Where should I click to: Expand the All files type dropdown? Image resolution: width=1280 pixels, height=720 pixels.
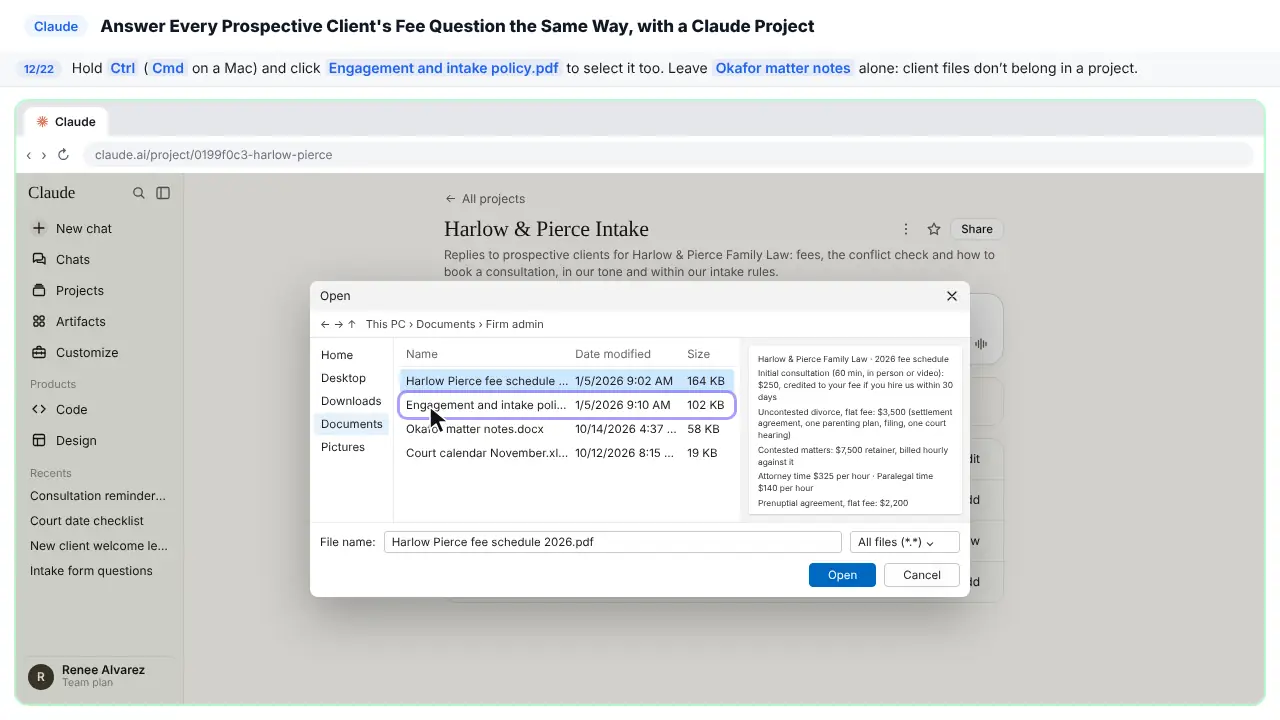tap(904, 542)
